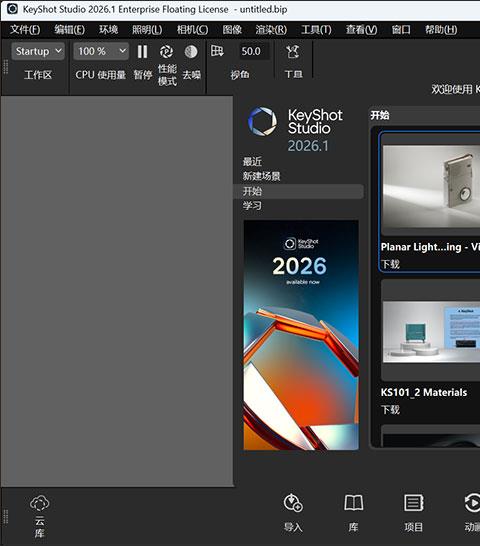Click the tools icon in the toolbar
Viewport: 480px width, 546px height.
point(292,52)
